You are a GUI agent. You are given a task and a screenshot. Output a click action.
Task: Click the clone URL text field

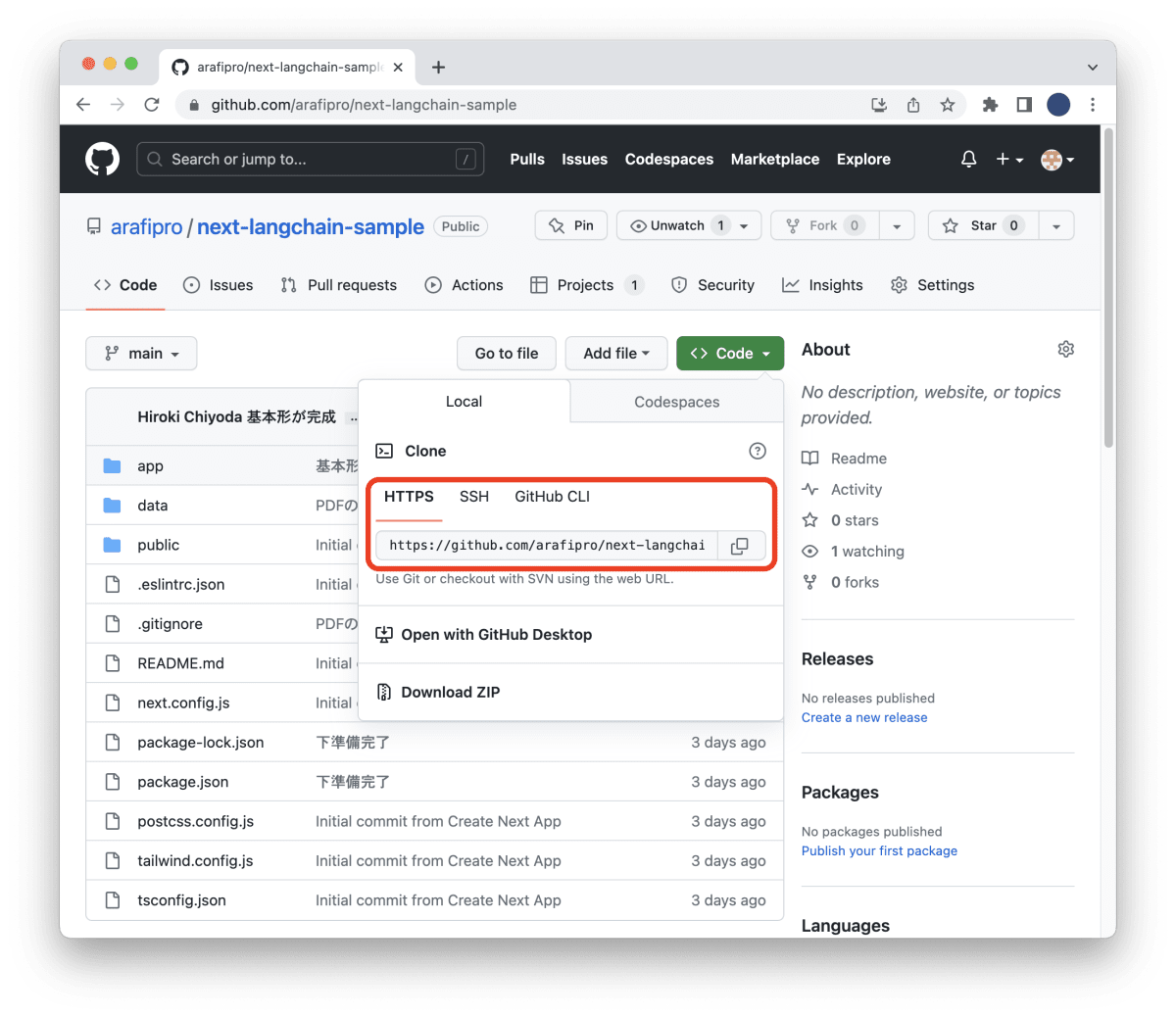[x=547, y=546]
